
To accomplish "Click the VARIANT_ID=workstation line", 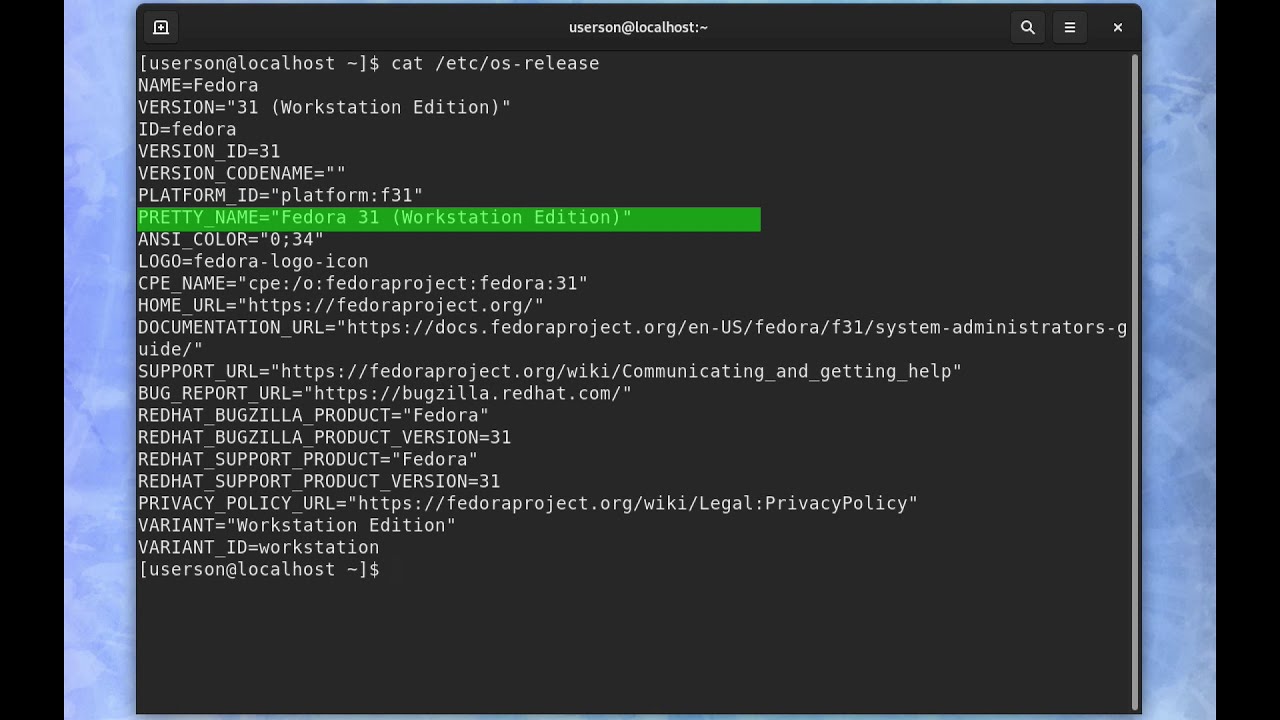I will point(258,548).
